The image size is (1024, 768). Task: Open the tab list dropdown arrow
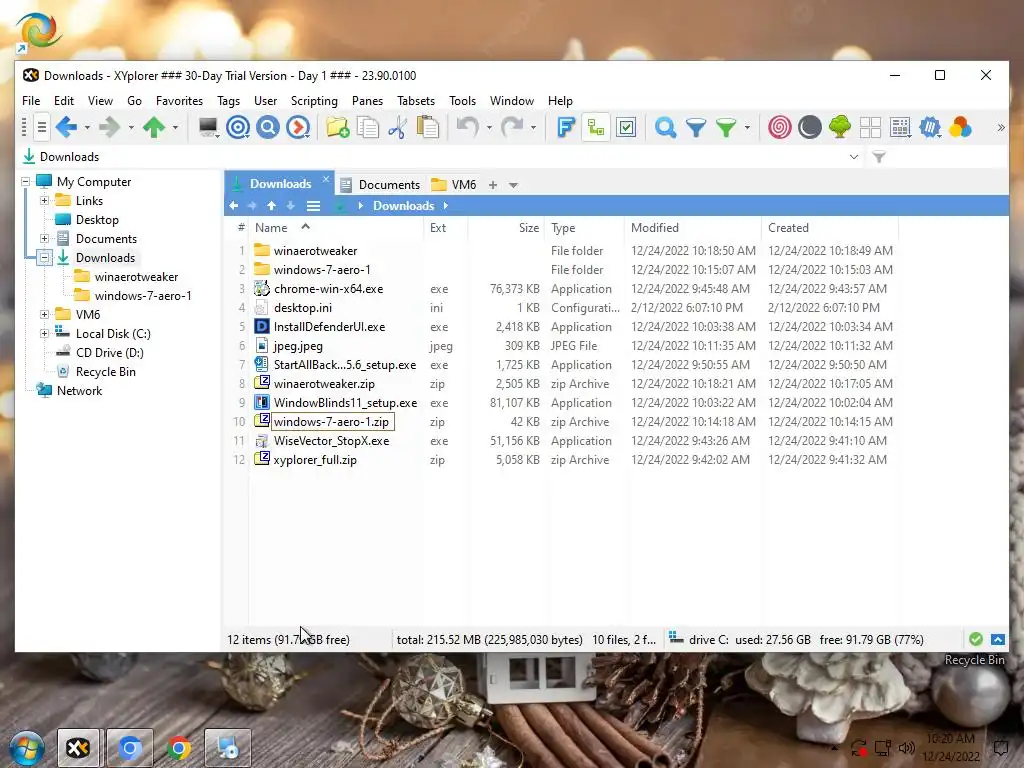coord(513,185)
